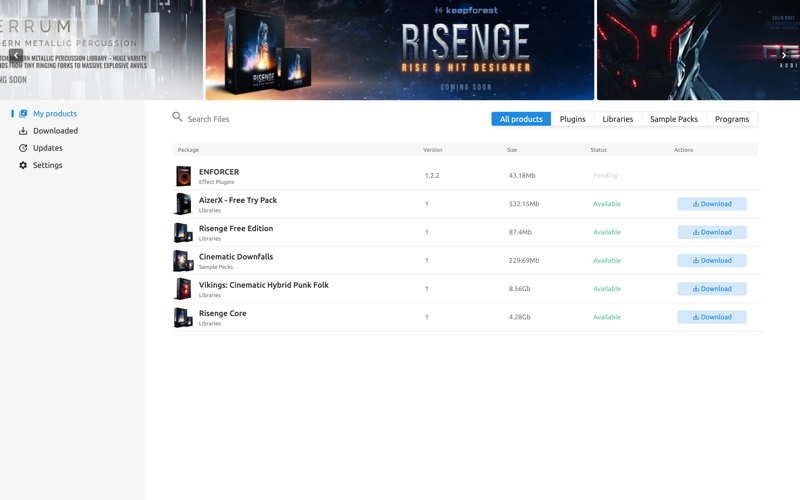The image size is (800, 500).
Task: Click the Downloaded tray icon
Action: pos(23,131)
